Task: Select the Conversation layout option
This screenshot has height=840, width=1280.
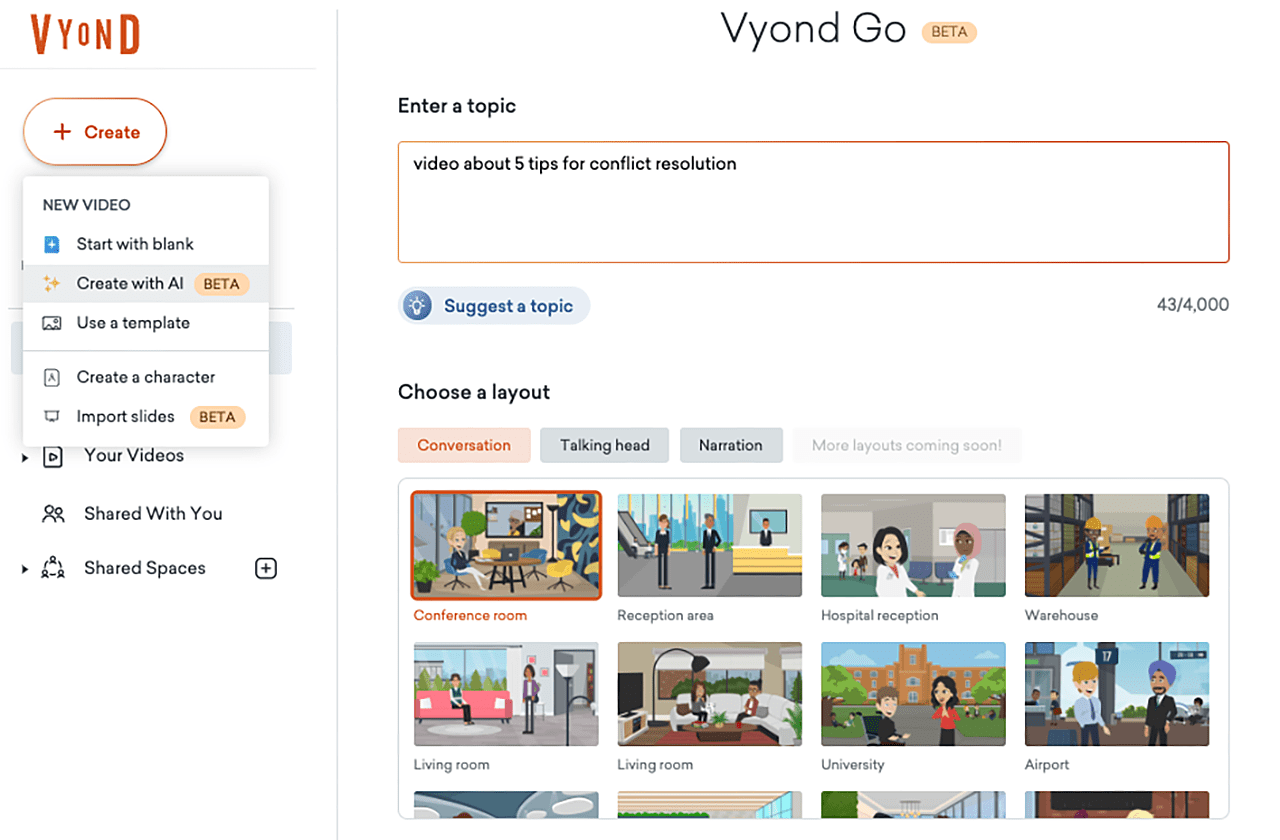Action: tap(464, 446)
